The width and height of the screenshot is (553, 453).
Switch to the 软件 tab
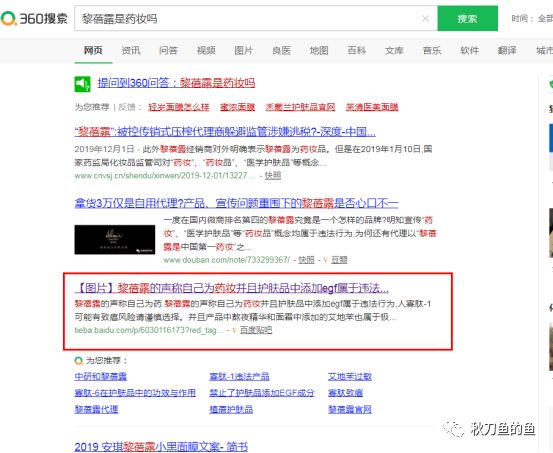tap(469, 50)
